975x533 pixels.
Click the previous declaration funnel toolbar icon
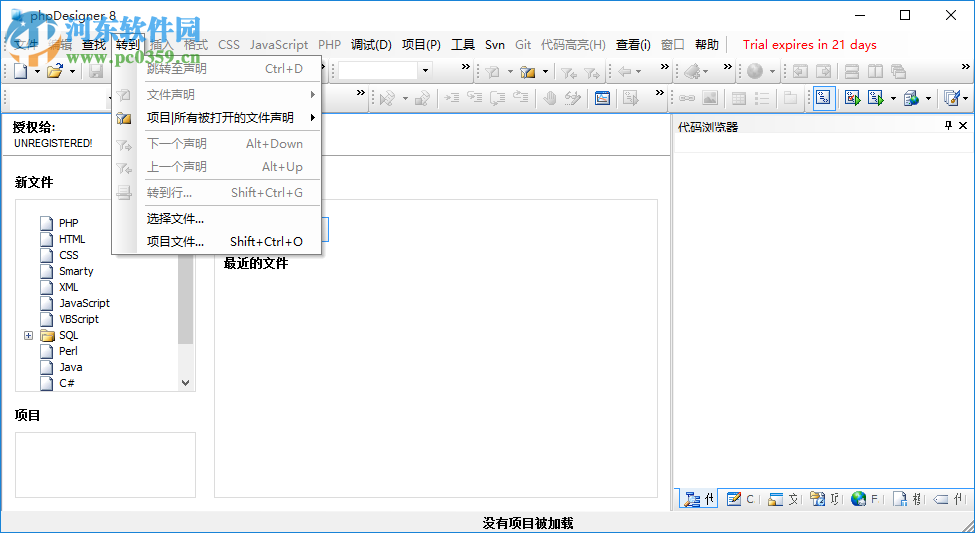click(568, 72)
